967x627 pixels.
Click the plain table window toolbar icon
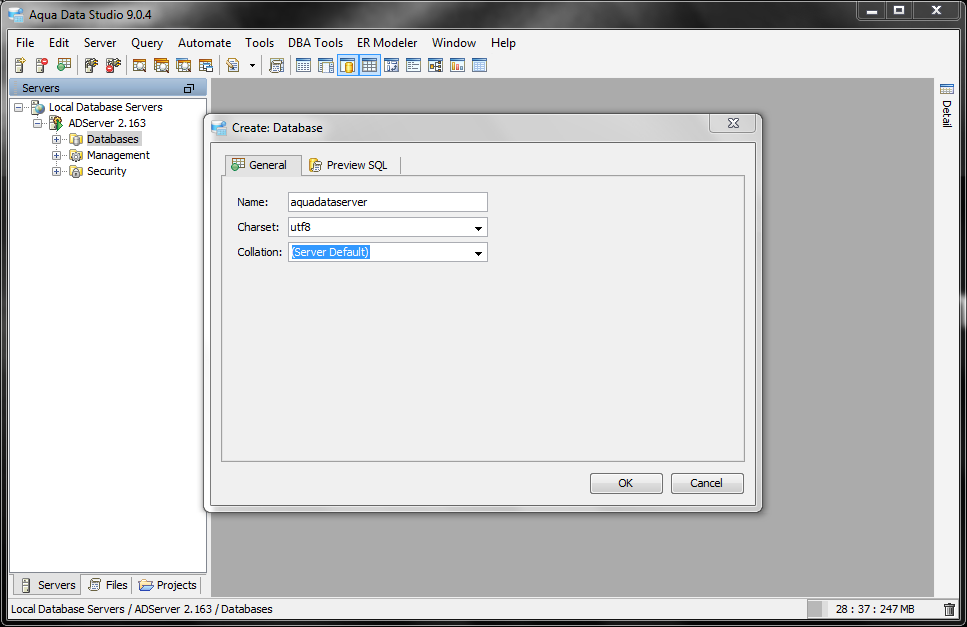pos(303,65)
